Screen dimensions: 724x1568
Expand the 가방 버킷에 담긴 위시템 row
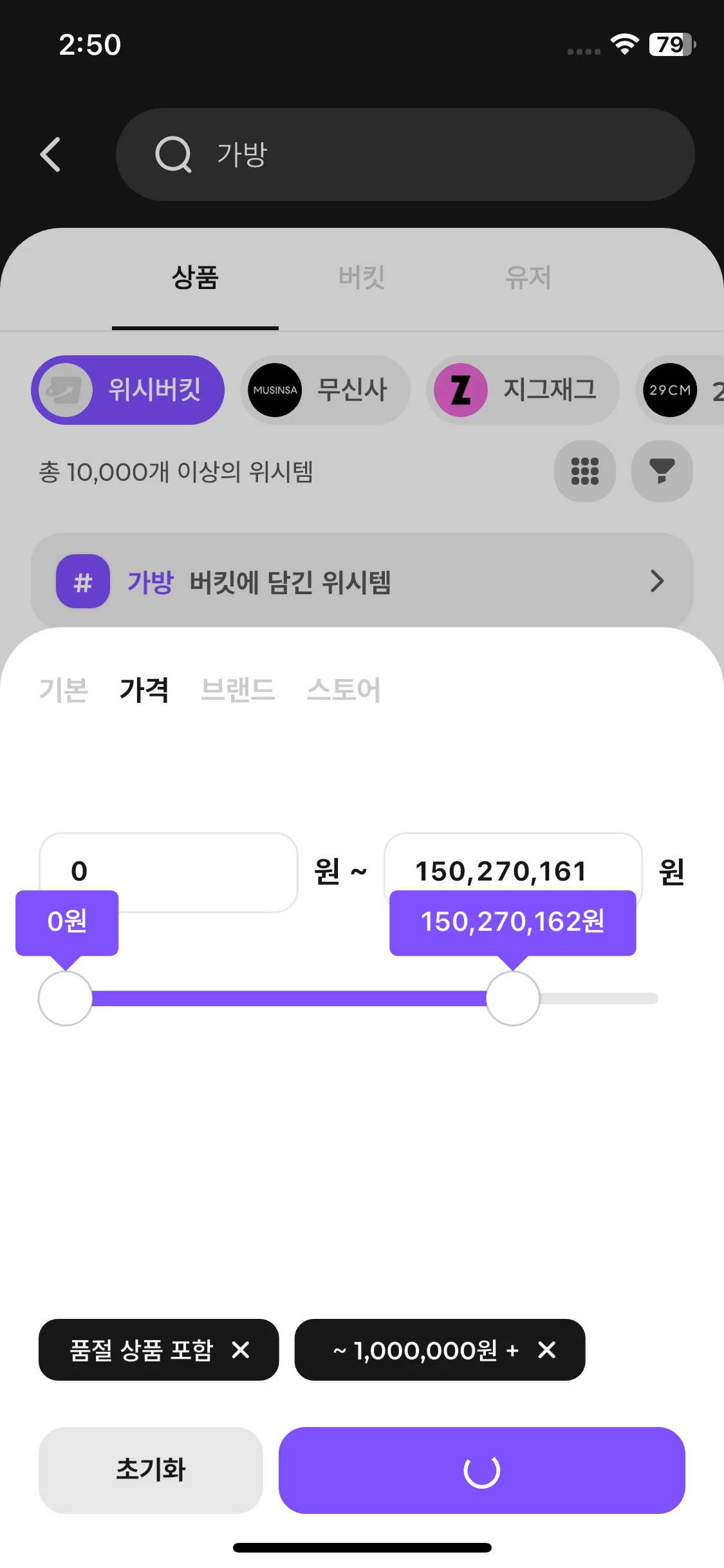click(x=656, y=581)
